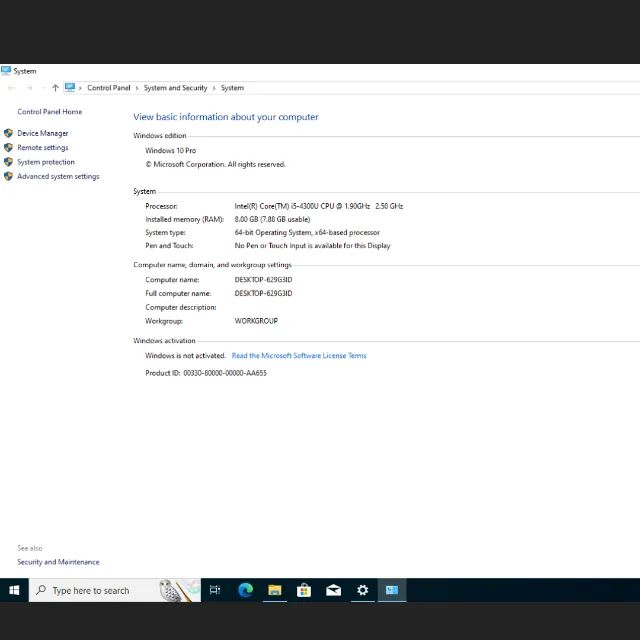640x640 pixels.
Task: Click the System icon in title bar
Action: (x=6, y=71)
